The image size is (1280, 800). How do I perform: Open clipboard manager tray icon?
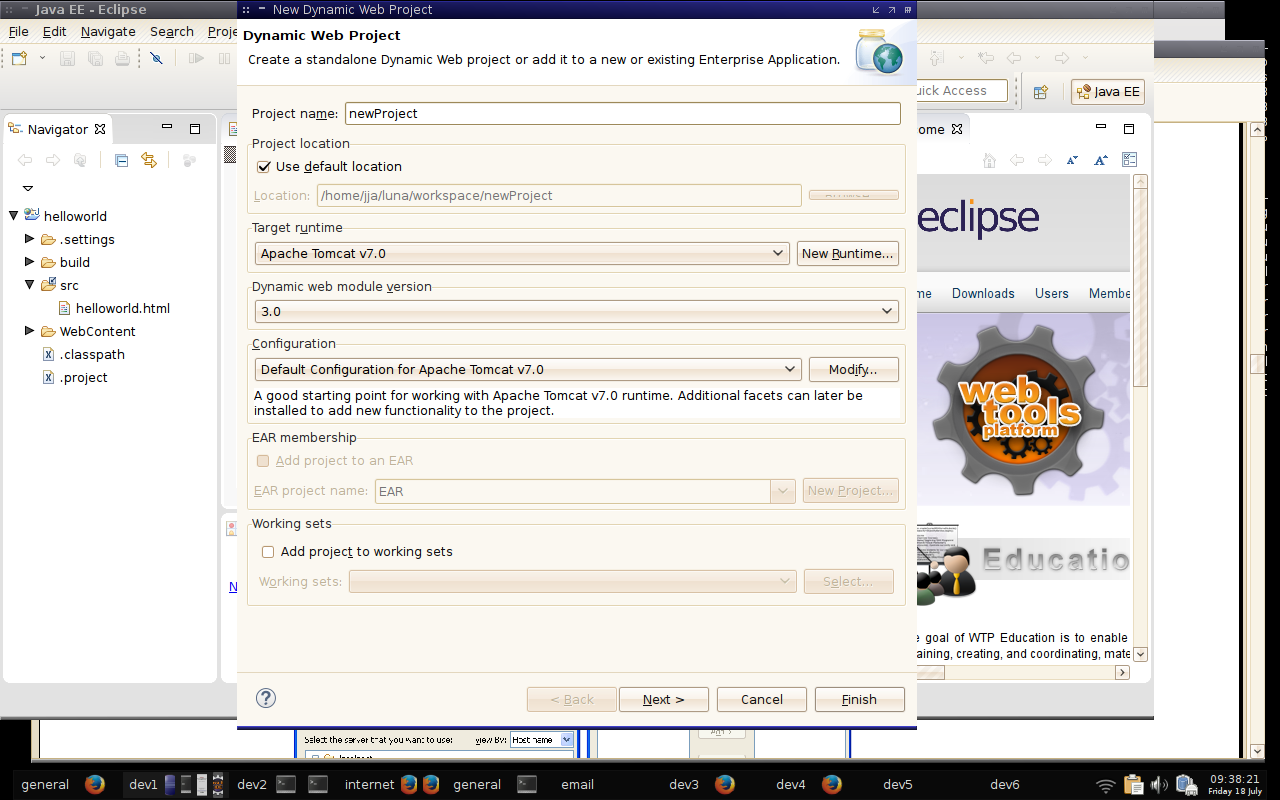click(x=1133, y=785)
